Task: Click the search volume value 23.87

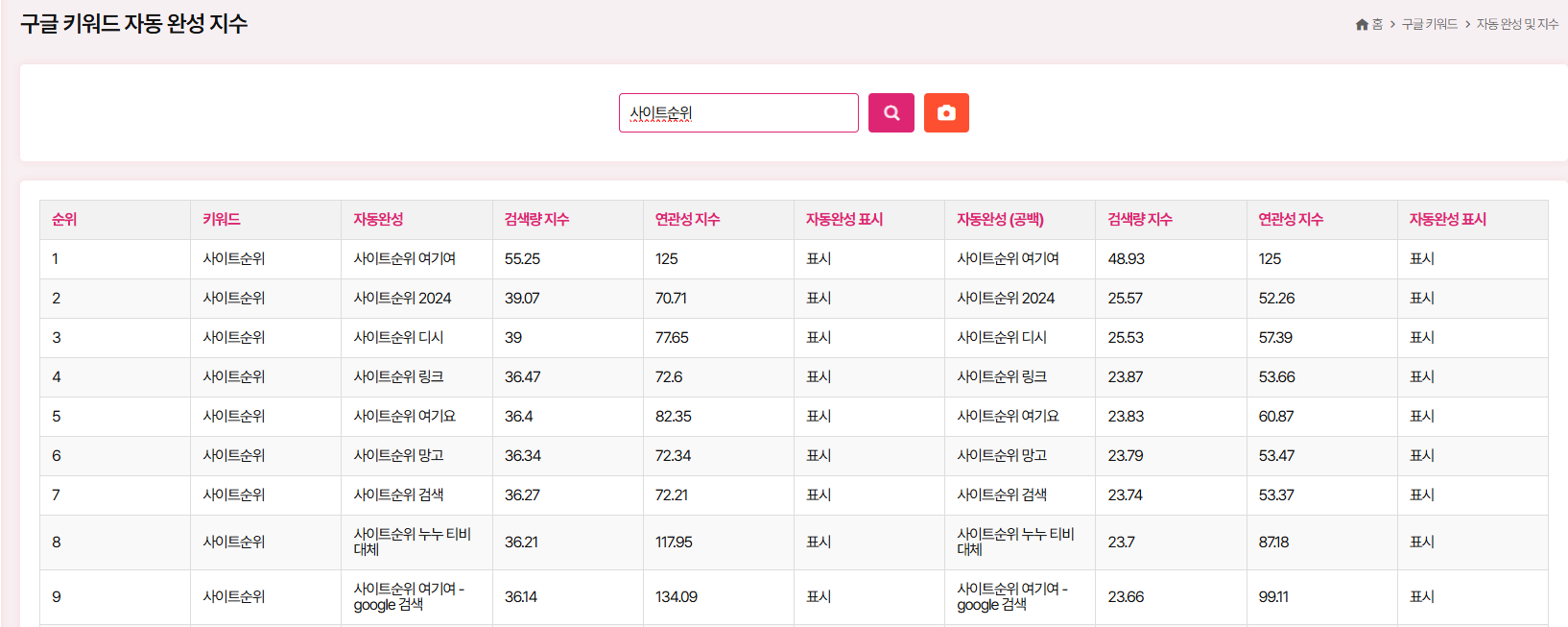Action: (x=1125, y=377)
